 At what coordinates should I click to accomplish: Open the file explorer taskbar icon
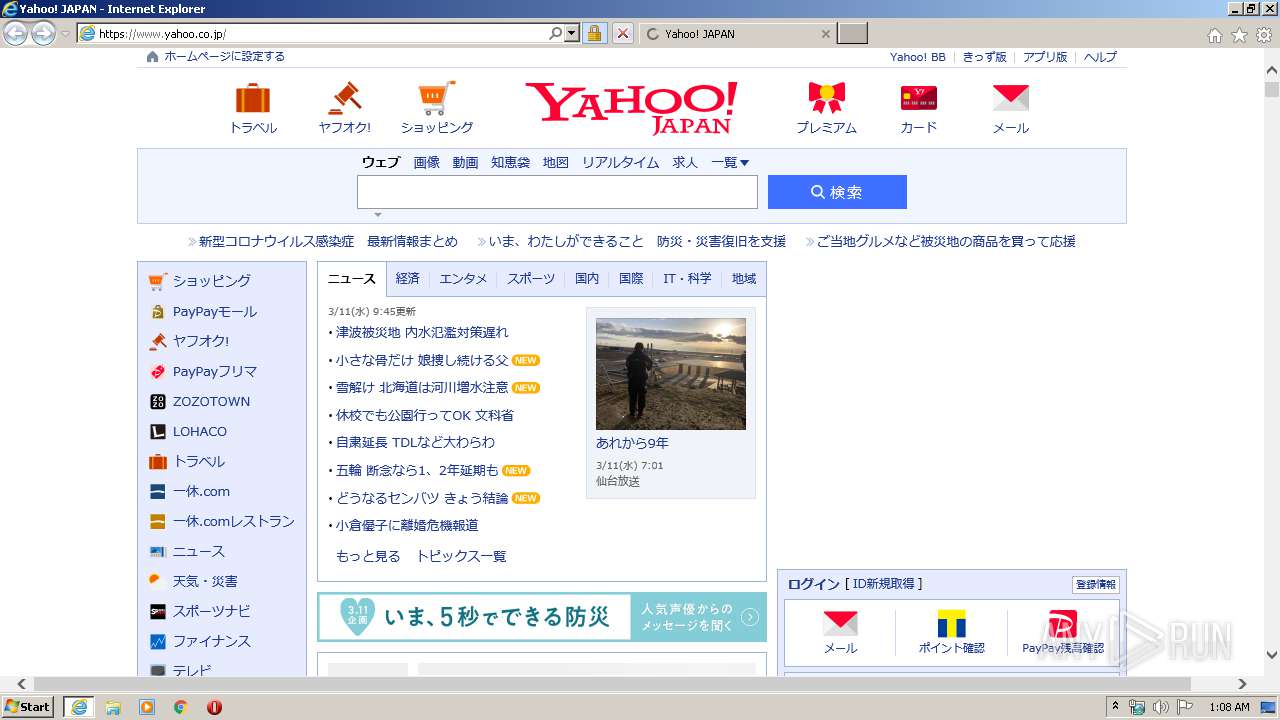tap(113, 707)
